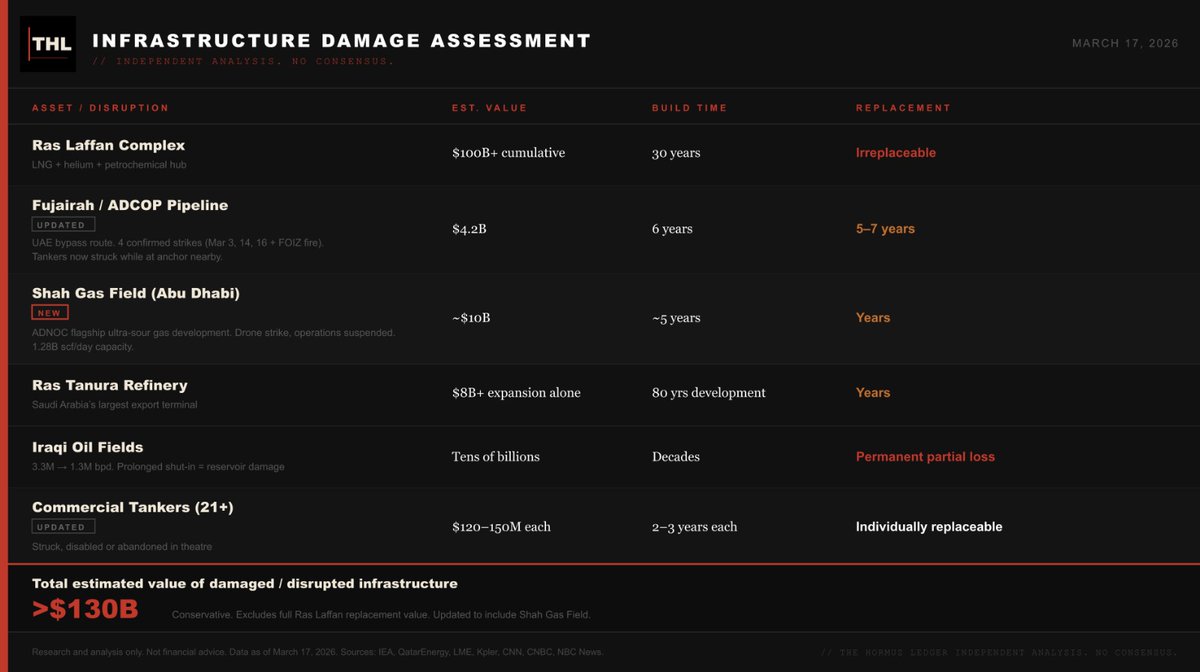Viewport: 1200px width, 672px height.
Task: Click 'Struck, disabled or abandoned in theatre' text
Action: coord(122,547)
